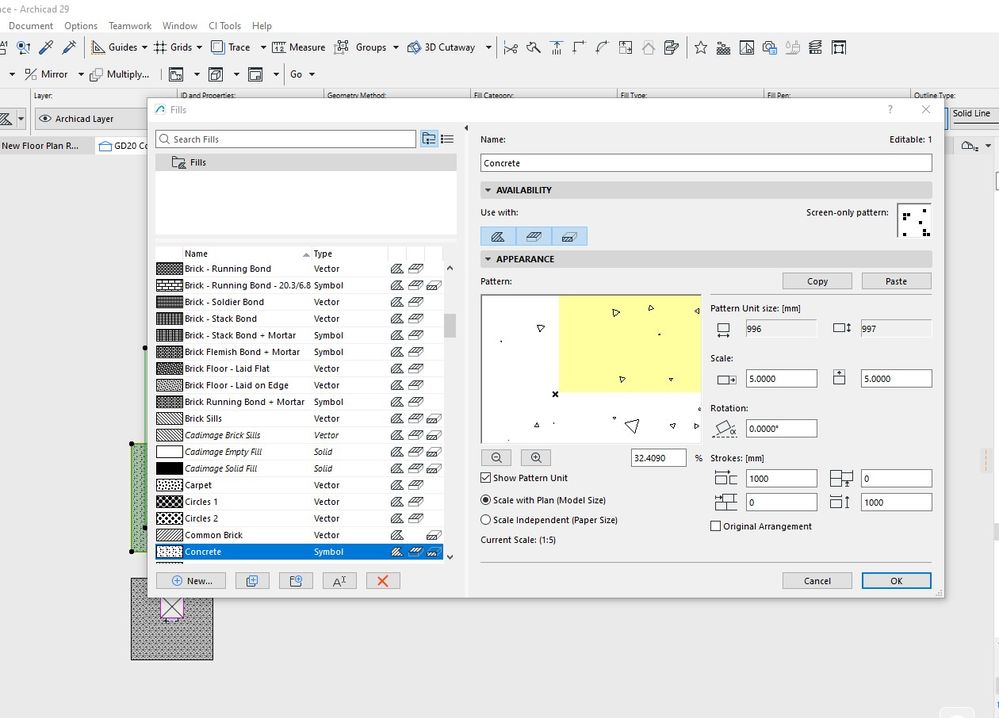
Task: Open the Go dropdown arrow
Action: (312, 75)
